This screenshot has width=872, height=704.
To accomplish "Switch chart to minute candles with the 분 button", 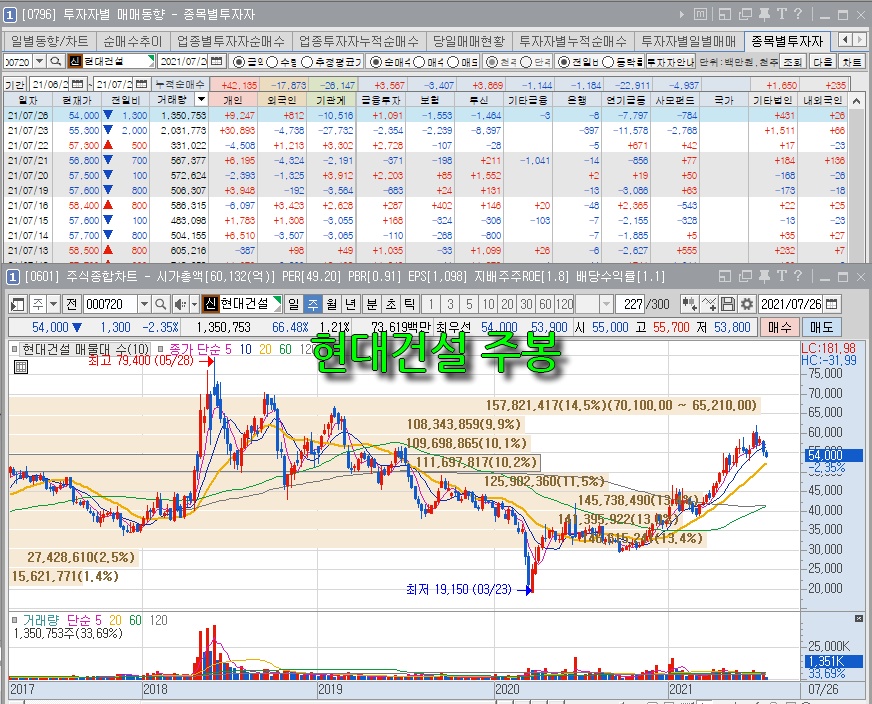I will [371, 304].
